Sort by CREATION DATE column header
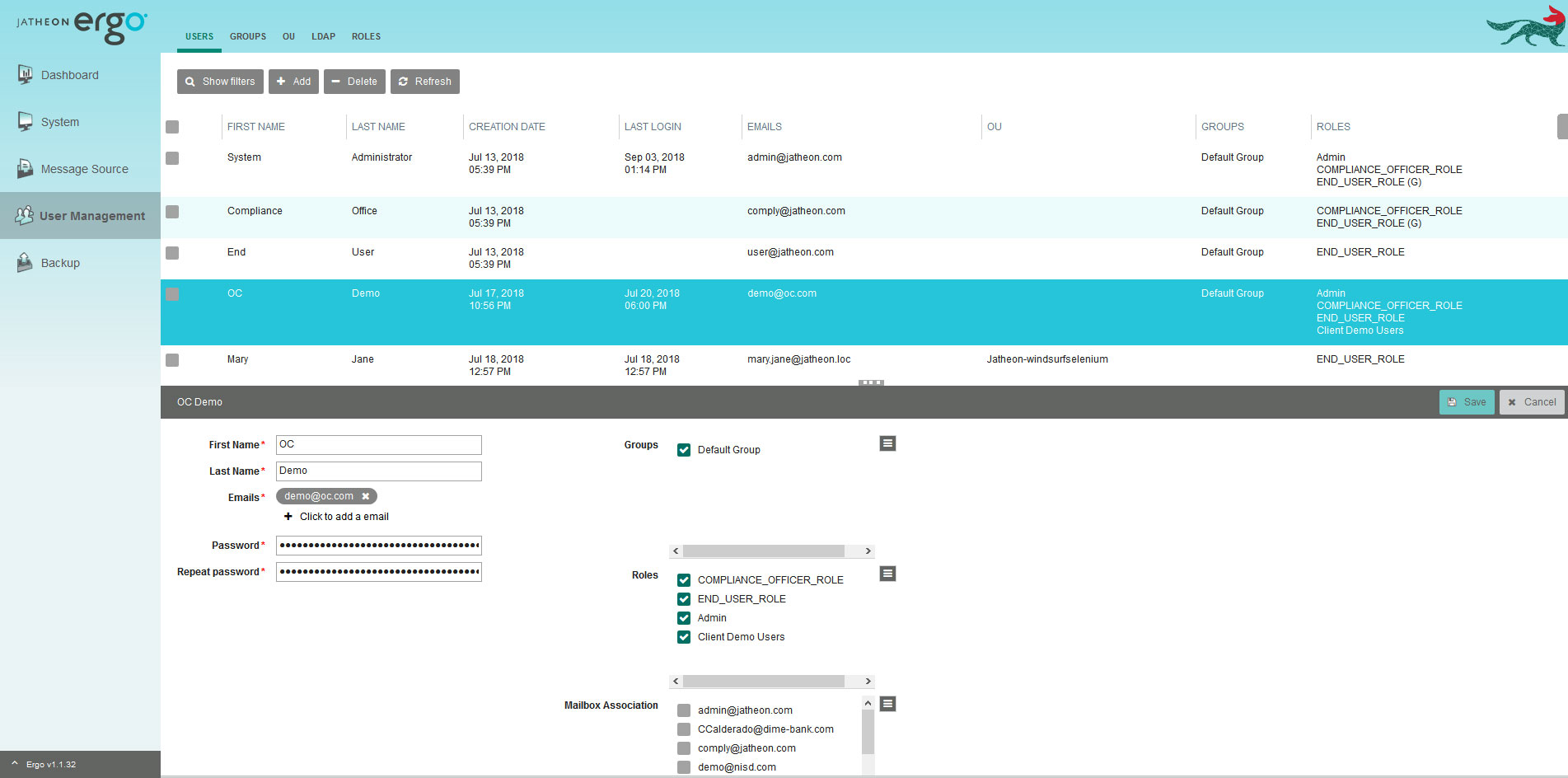 [x=507, y=127]
